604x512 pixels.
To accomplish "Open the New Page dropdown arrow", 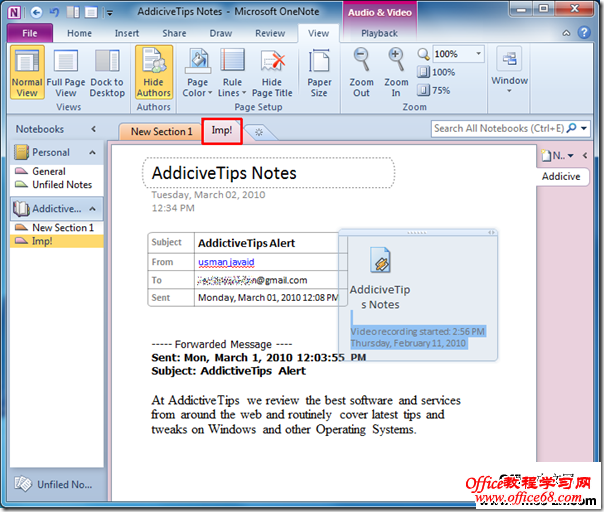I will coord(570,156).
